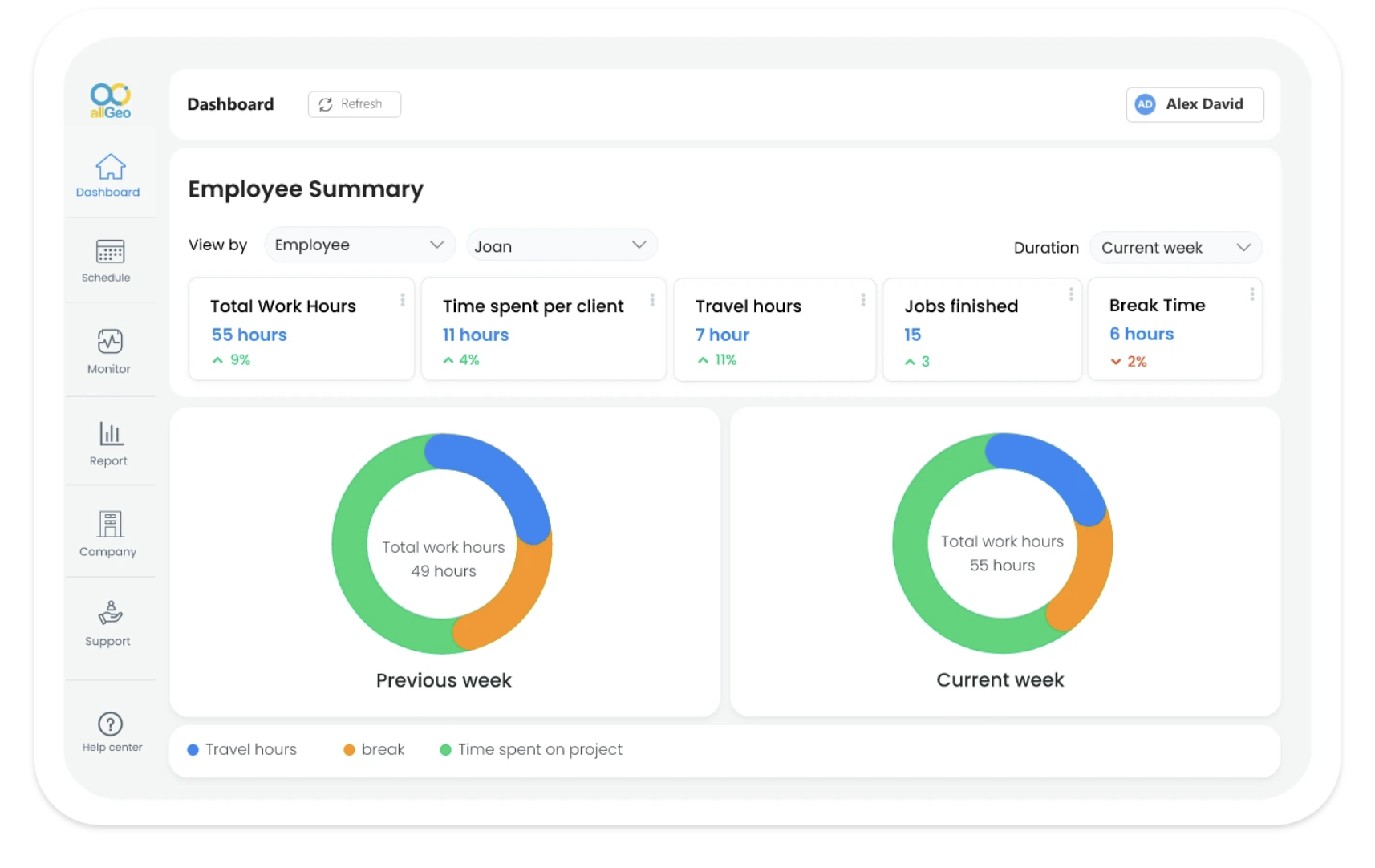The width and height of the screenshot is (1375, 868).
Task: Click the 'Previous week' chart title
Action: (444, 680)
